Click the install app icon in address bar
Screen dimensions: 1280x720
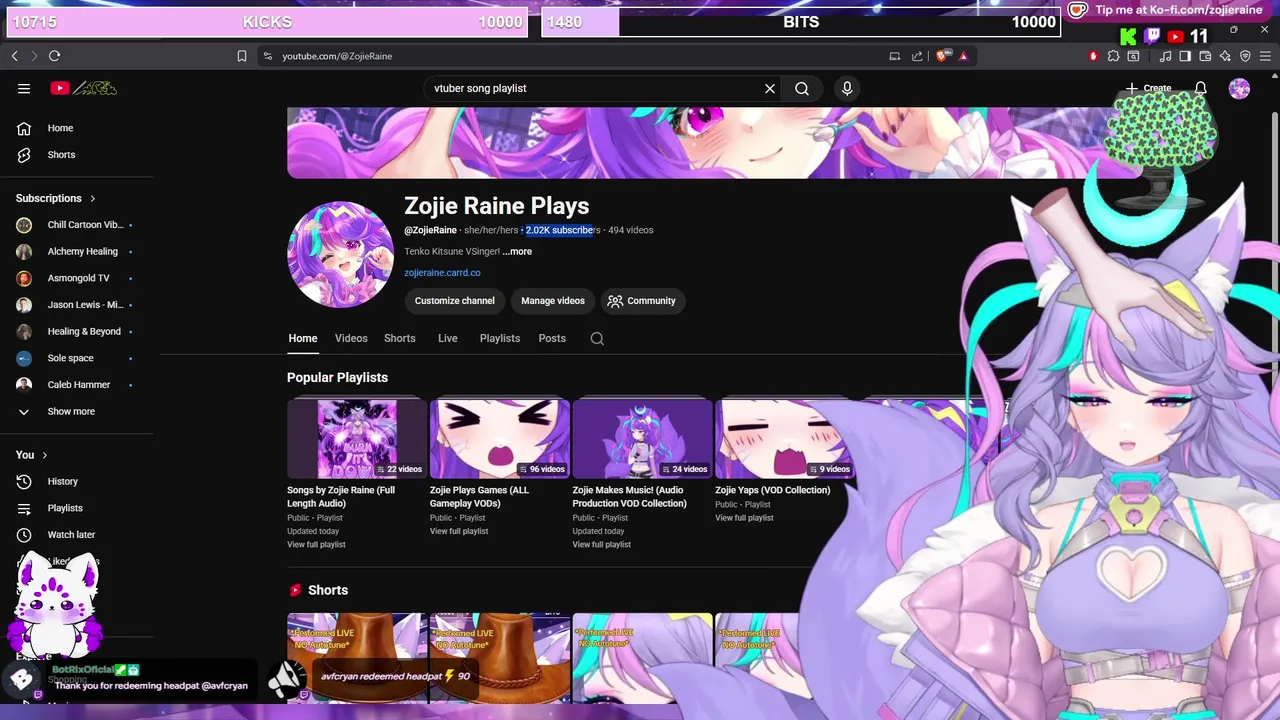[895, 56]
